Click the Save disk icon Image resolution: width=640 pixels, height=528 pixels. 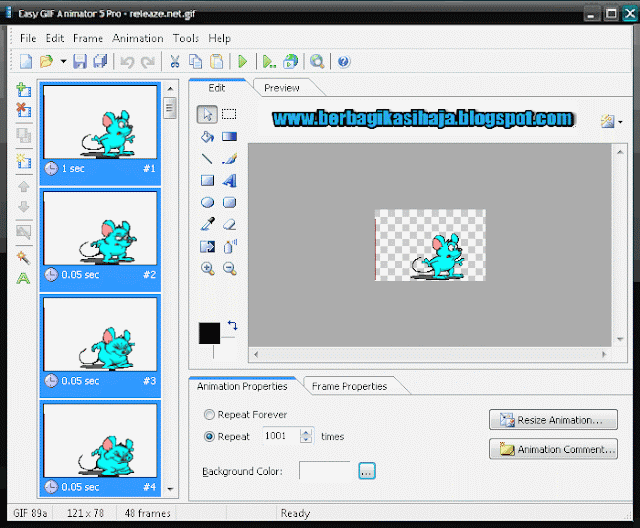80,62
